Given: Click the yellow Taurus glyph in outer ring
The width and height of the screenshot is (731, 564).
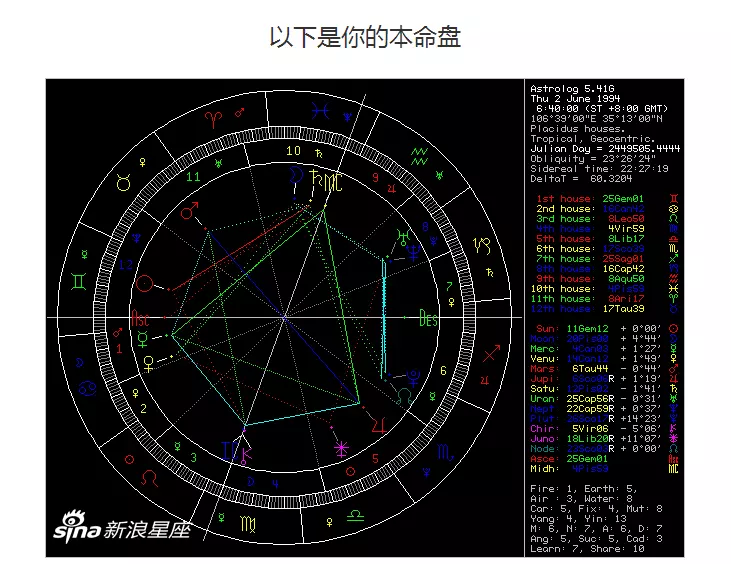Looking at the screenshot, I should point(124,183).
